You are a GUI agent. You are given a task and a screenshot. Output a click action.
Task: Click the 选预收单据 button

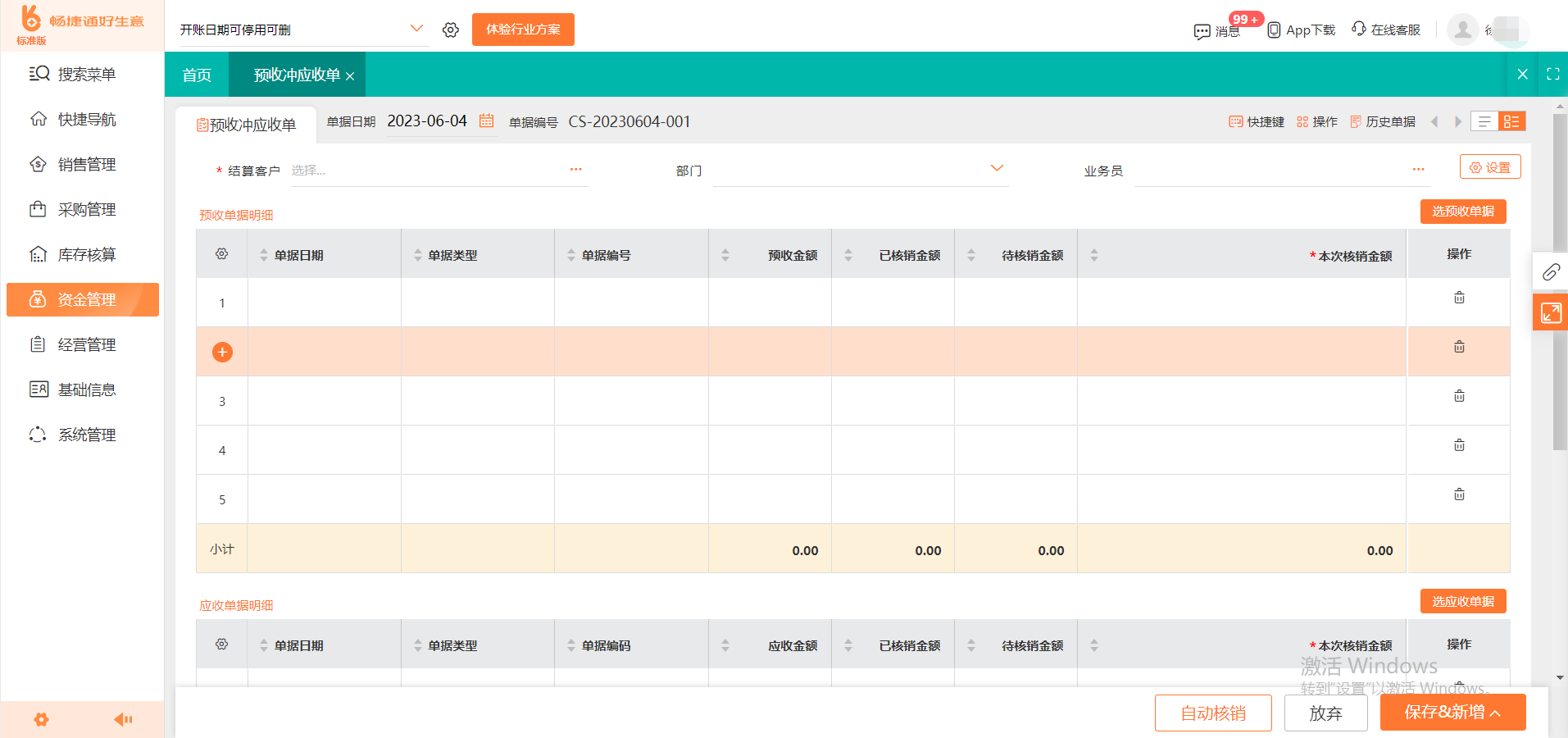(x=1462, y=211)
